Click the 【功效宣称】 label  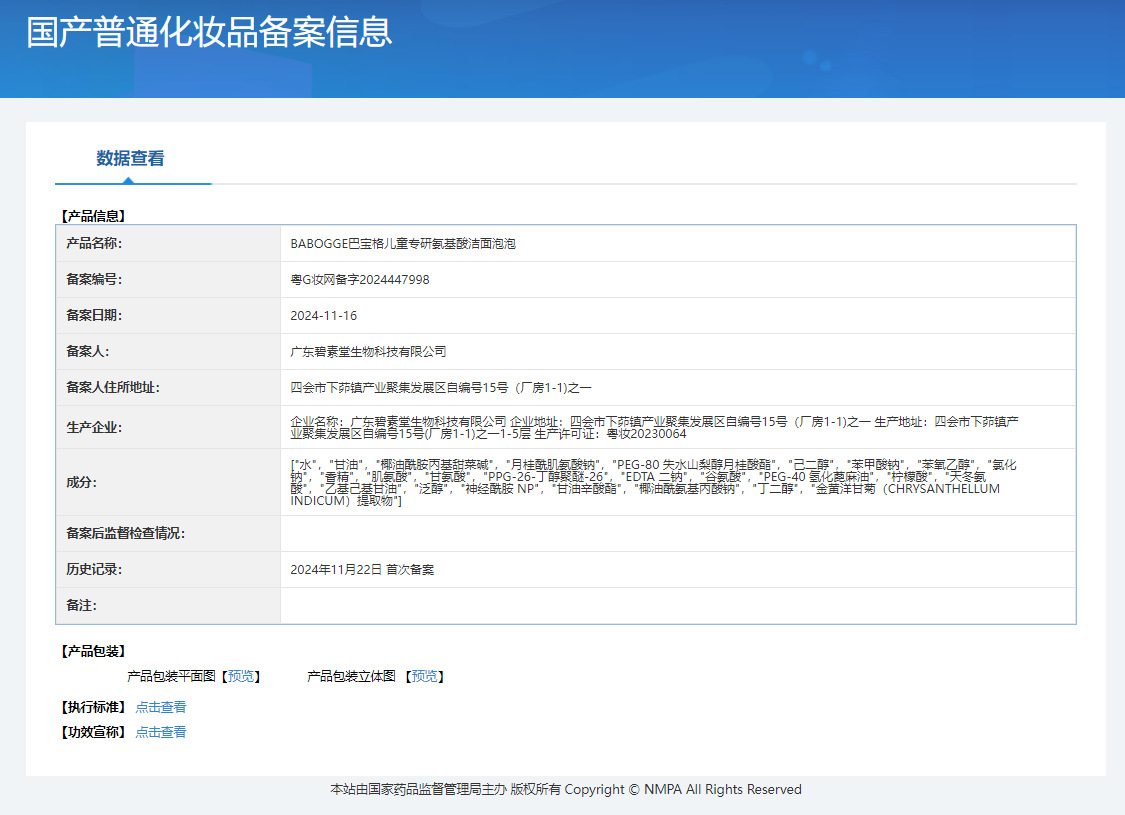[x=93, y=732]
